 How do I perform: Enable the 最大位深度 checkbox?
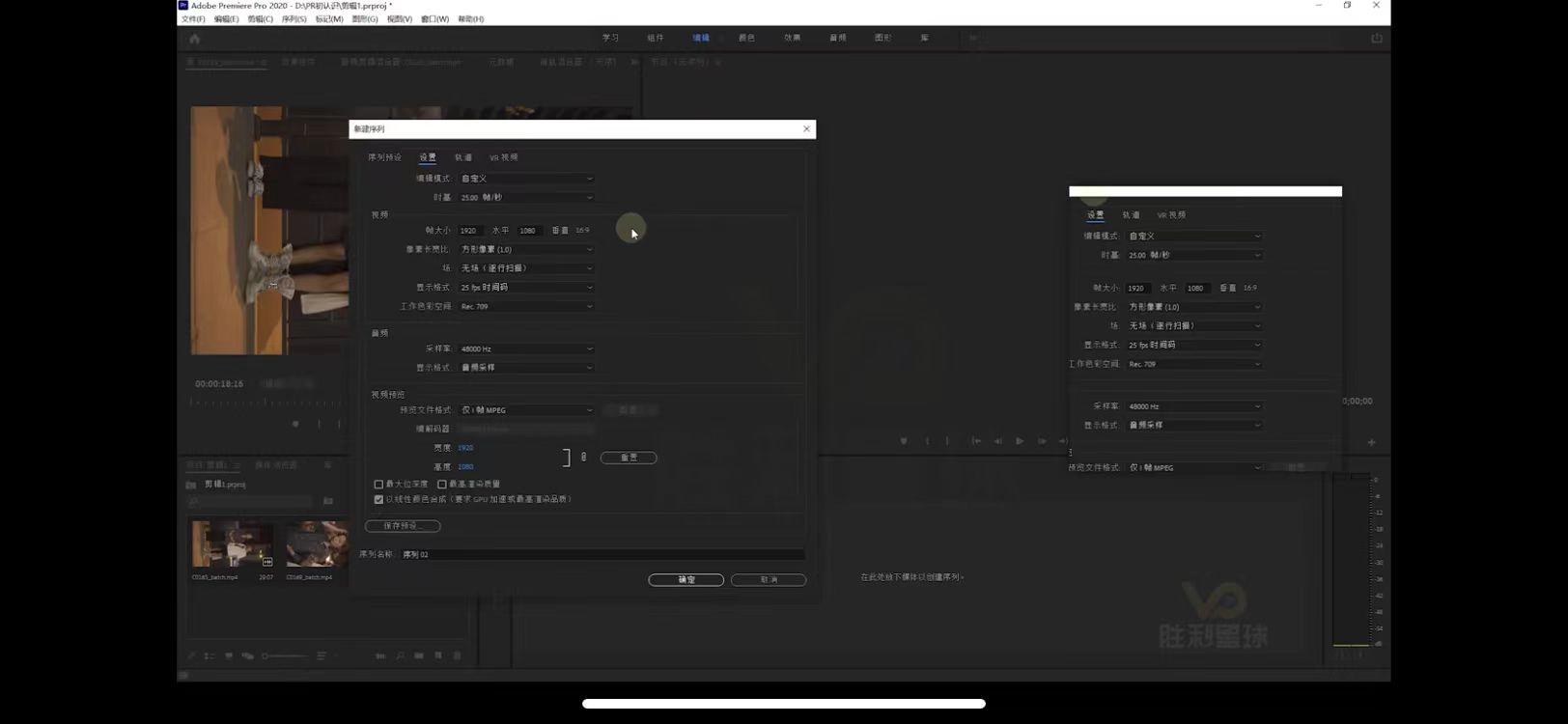(x=378, y=485)
